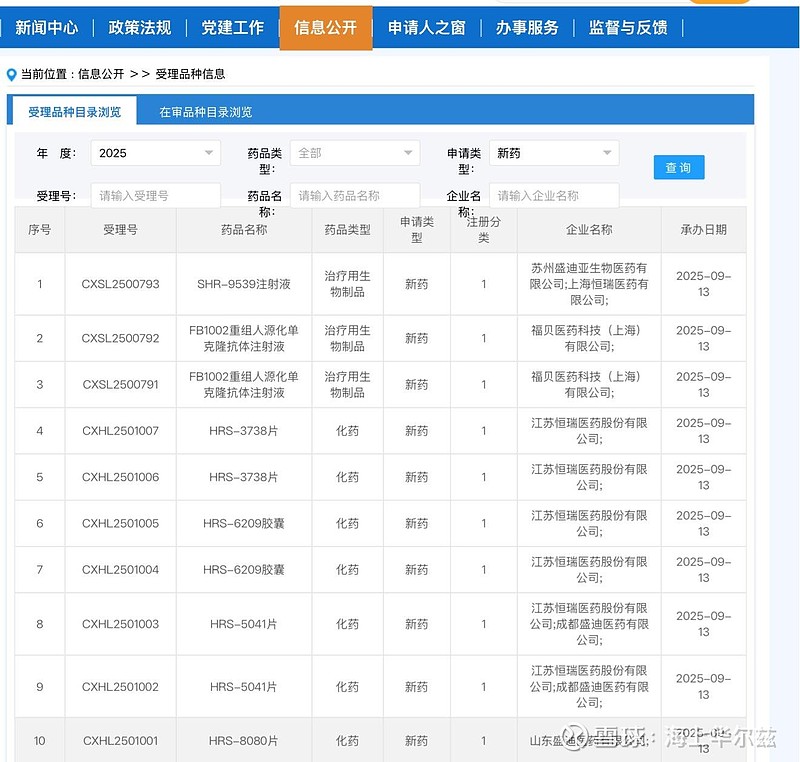Go to 党建工作 navigation item

232,28
